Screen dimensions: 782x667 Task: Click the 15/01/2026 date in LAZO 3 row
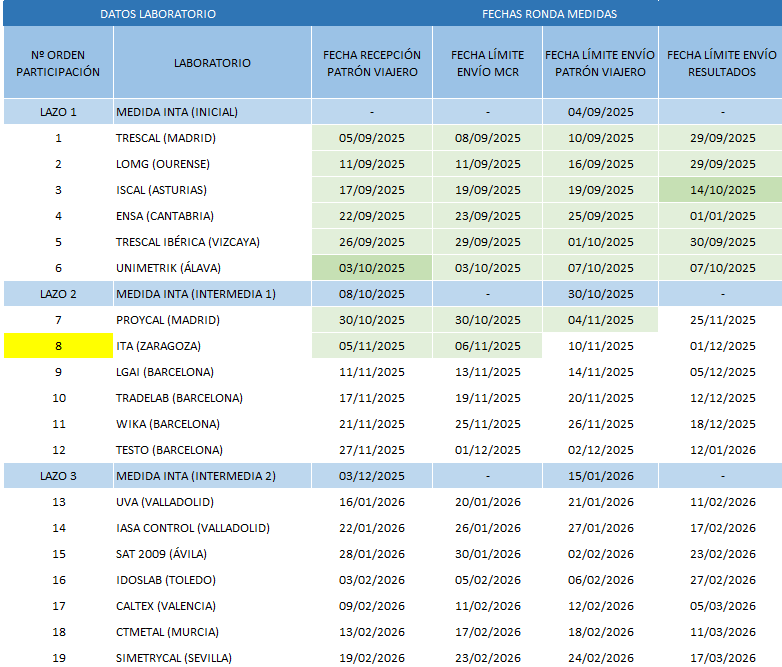[x=600, y=476]
